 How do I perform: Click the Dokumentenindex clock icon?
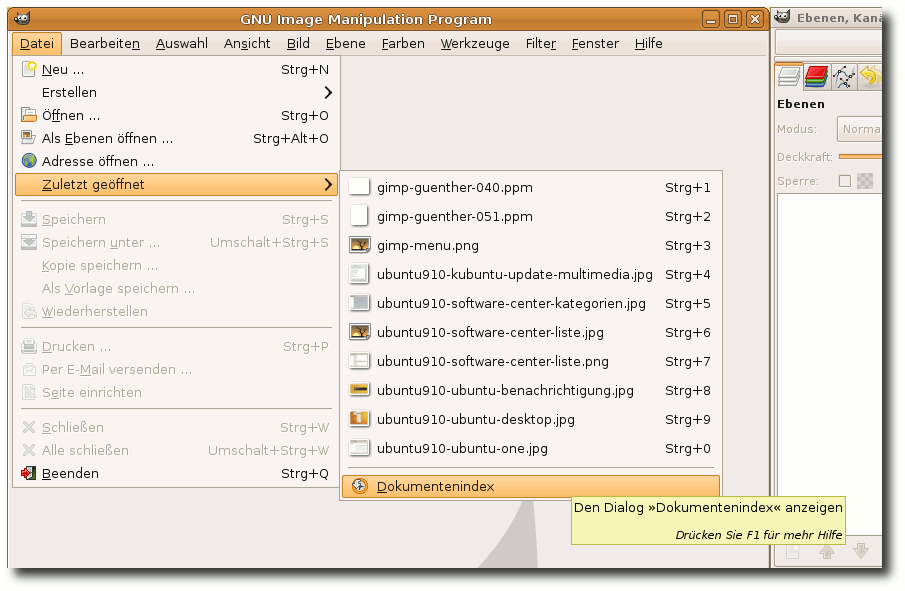point(360,487)
